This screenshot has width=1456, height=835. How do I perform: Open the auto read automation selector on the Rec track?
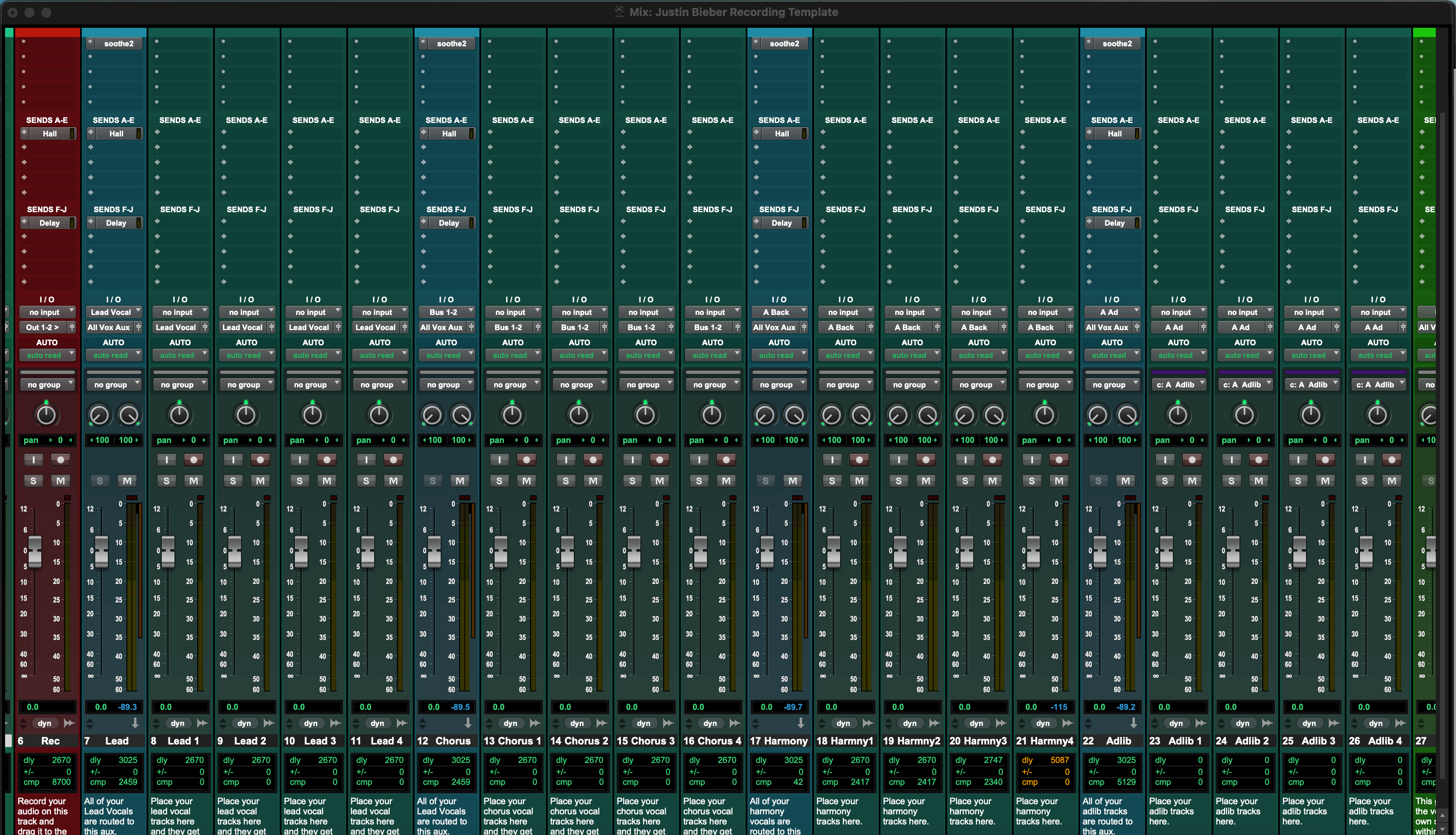click(48, 355)
